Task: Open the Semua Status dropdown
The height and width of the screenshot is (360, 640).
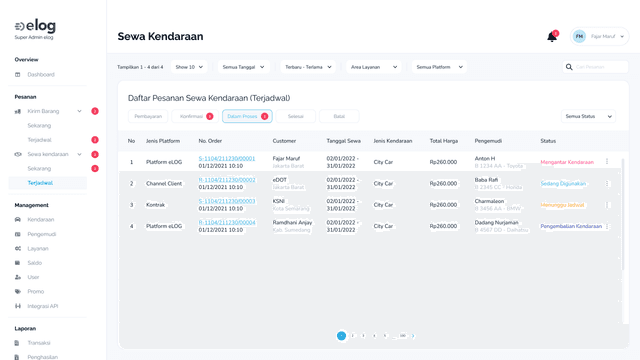Action: point(588,116)
